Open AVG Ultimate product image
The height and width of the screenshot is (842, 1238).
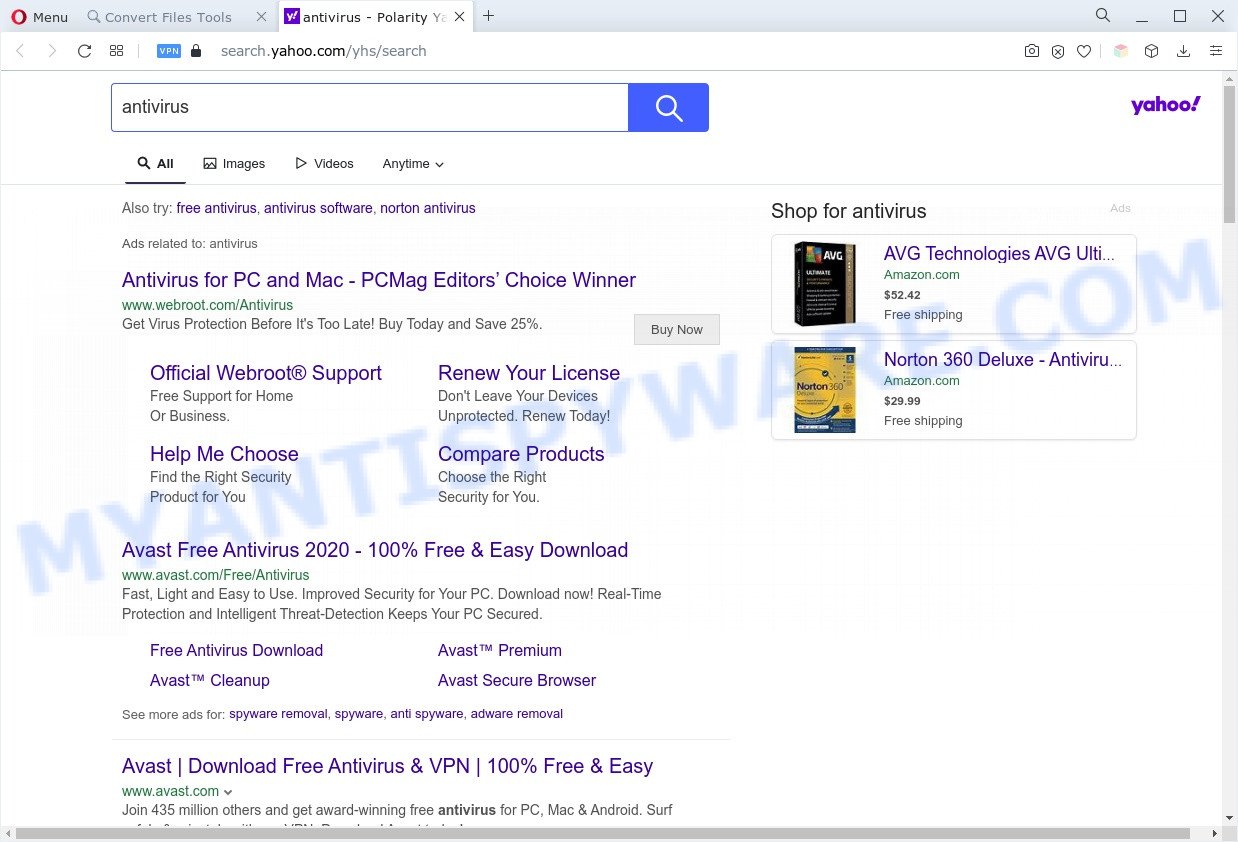coord(825,284)
